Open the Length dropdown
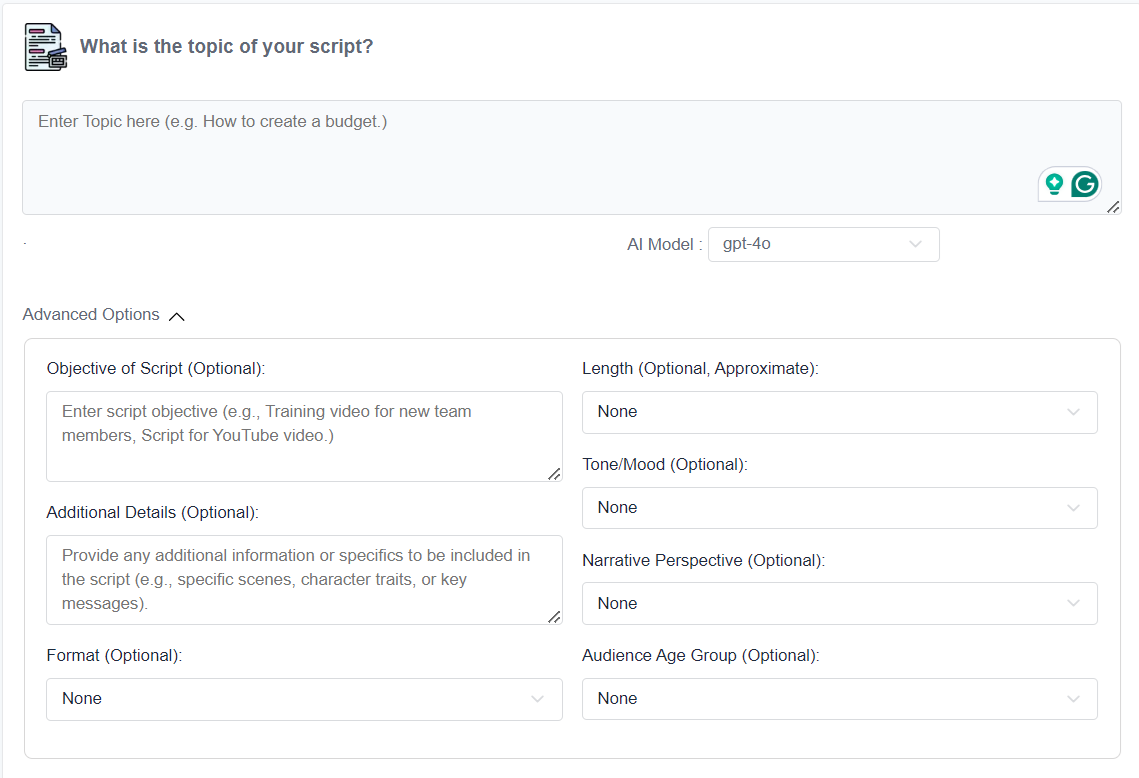Viewport: 1139px width, 778px height. tap(840, 412)
